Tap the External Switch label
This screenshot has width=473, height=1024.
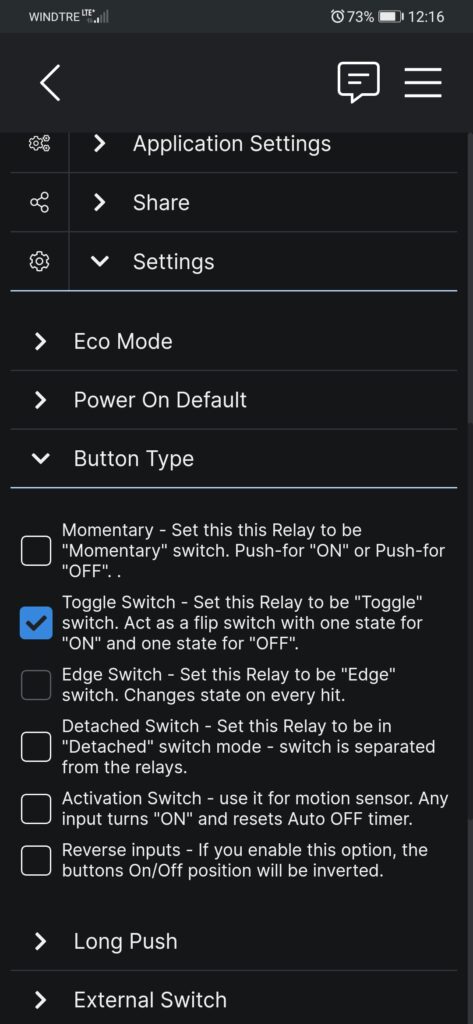pyautogui.click(x=150, y=1000)
